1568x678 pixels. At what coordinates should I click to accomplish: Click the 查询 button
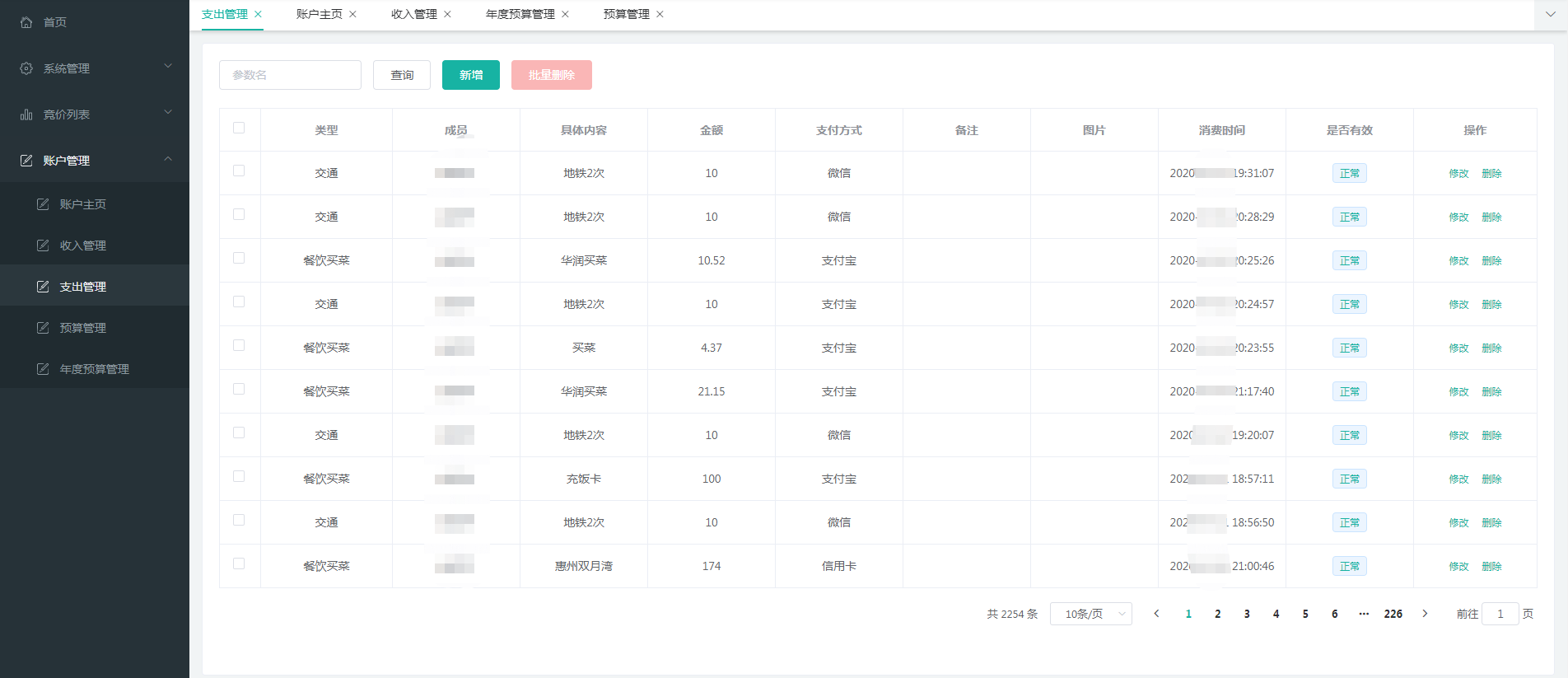(402, 75)
